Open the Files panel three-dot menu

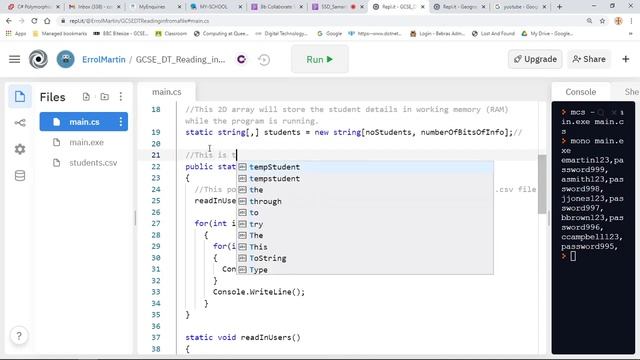click(x=121, y=97)
